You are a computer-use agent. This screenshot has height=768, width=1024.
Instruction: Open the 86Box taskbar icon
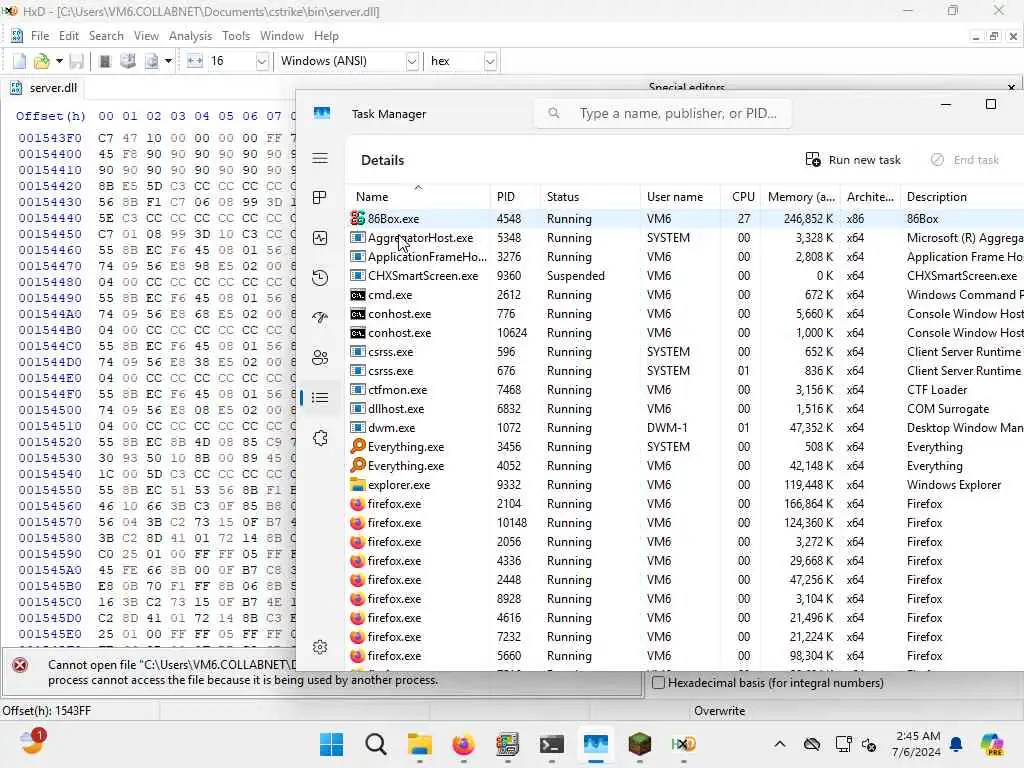coord(507,744)
